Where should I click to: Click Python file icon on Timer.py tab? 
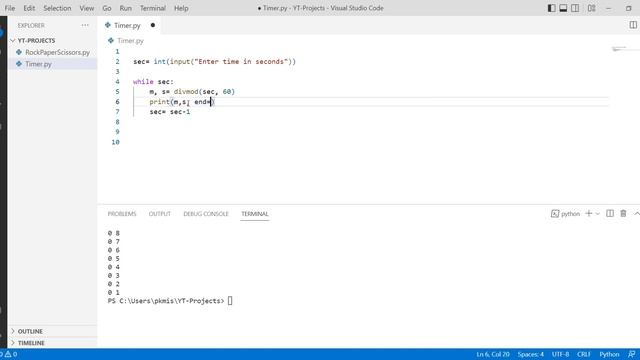108,25
